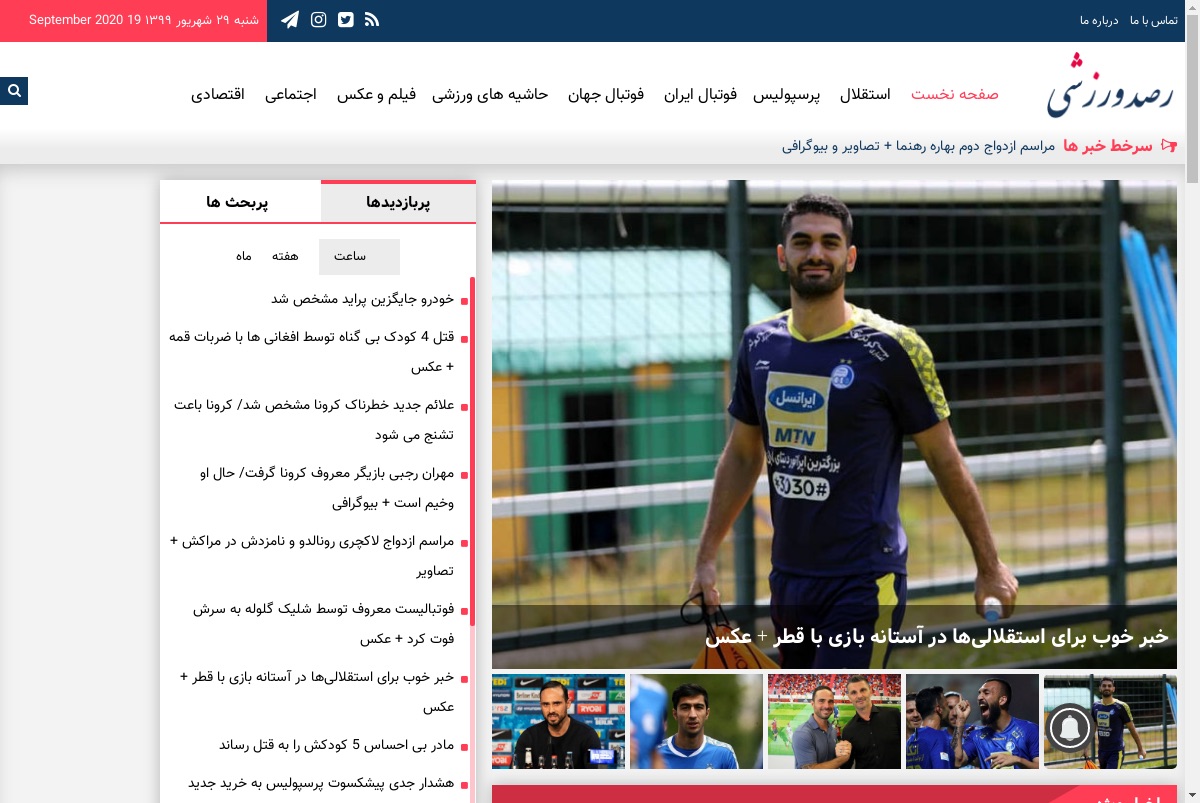Open the اجتماعی menu item
Image resolution: width=1200 pixels, height=803 pixels.
click(291, 94)
